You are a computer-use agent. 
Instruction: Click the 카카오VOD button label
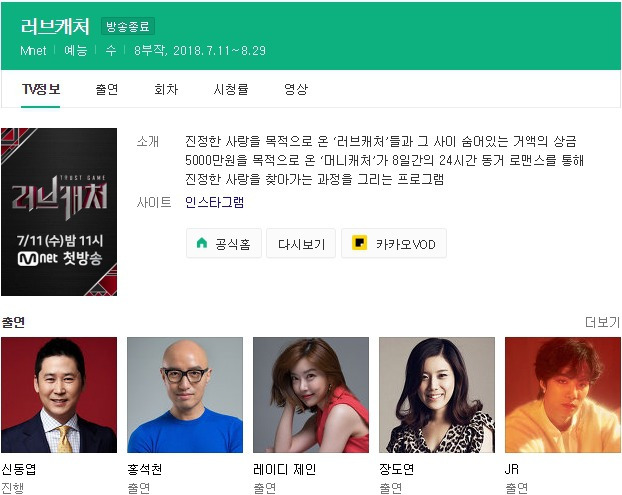(405, 244)
